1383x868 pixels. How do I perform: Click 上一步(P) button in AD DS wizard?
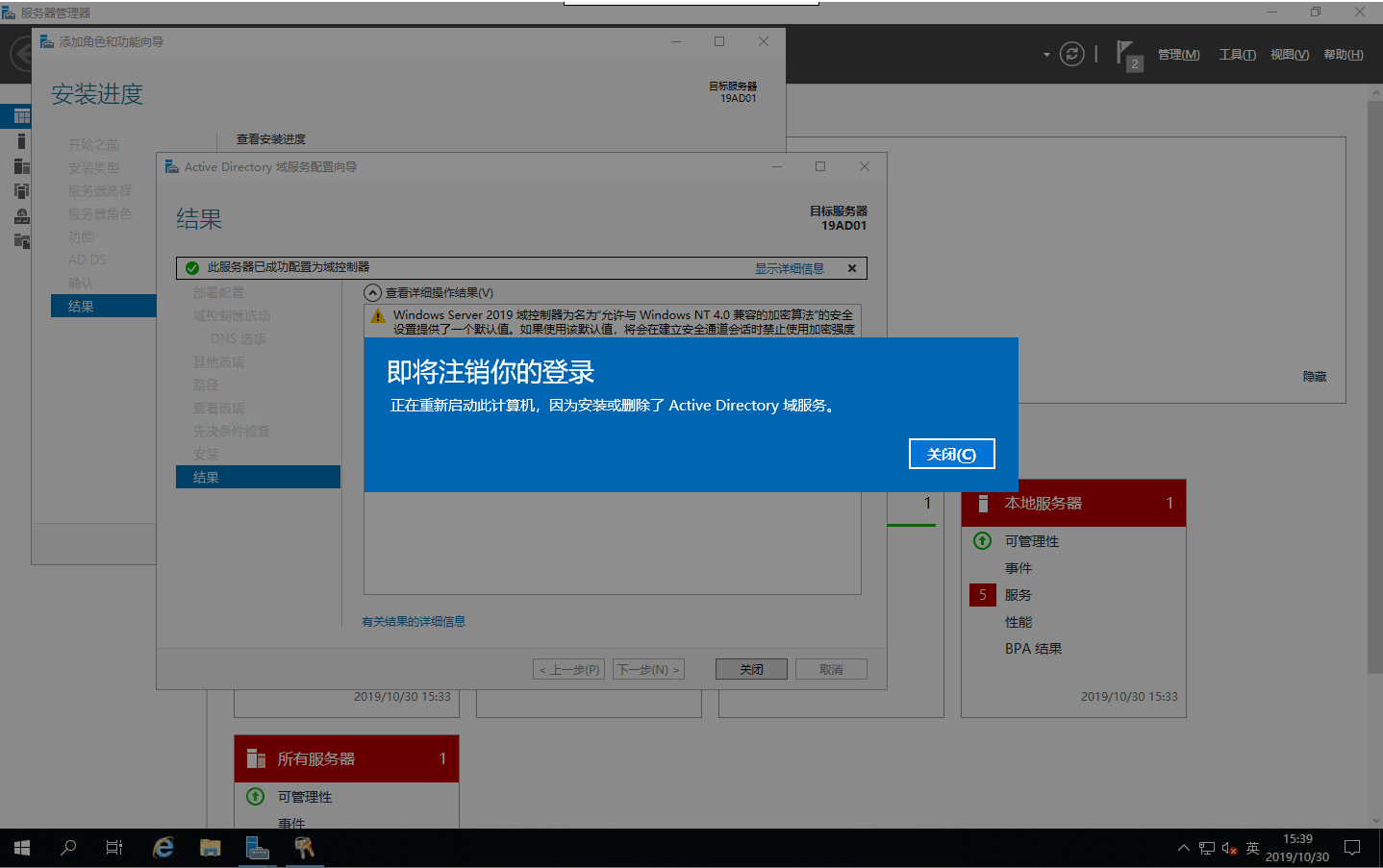pos(568,669)
